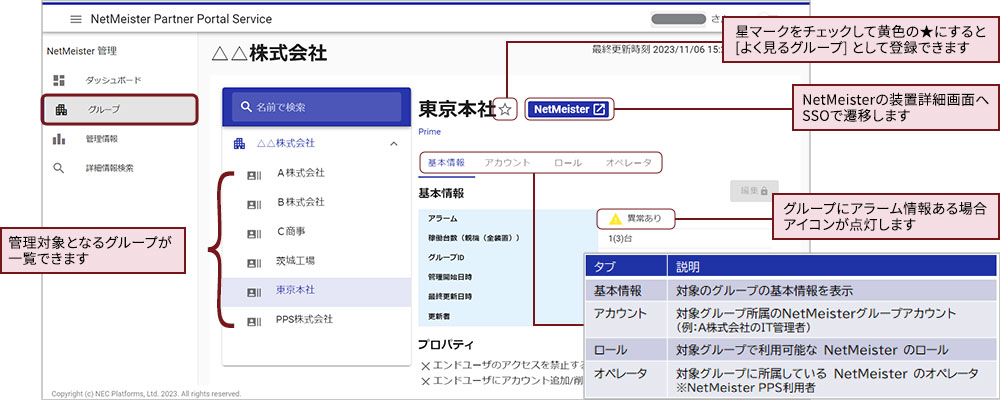This screenshot has height=400, width=1000.
Task: Click the Prime label under 東京本社
Action: click(x=429, y=132)
